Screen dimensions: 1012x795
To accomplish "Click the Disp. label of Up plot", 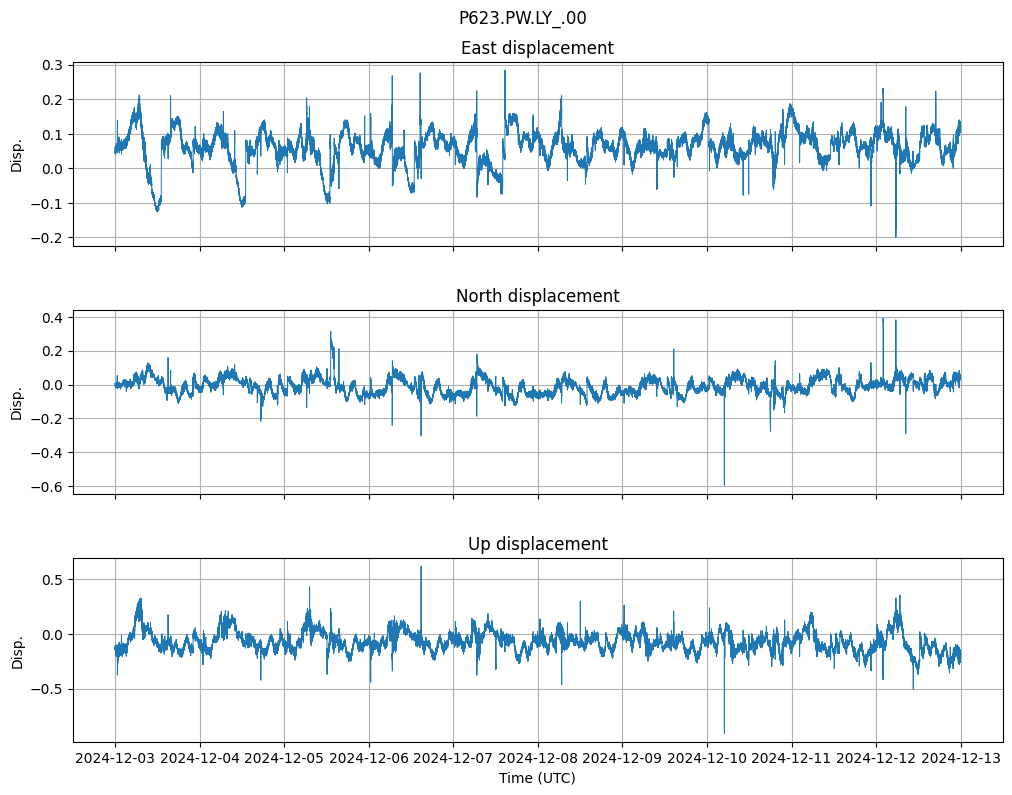I will 17,650.
